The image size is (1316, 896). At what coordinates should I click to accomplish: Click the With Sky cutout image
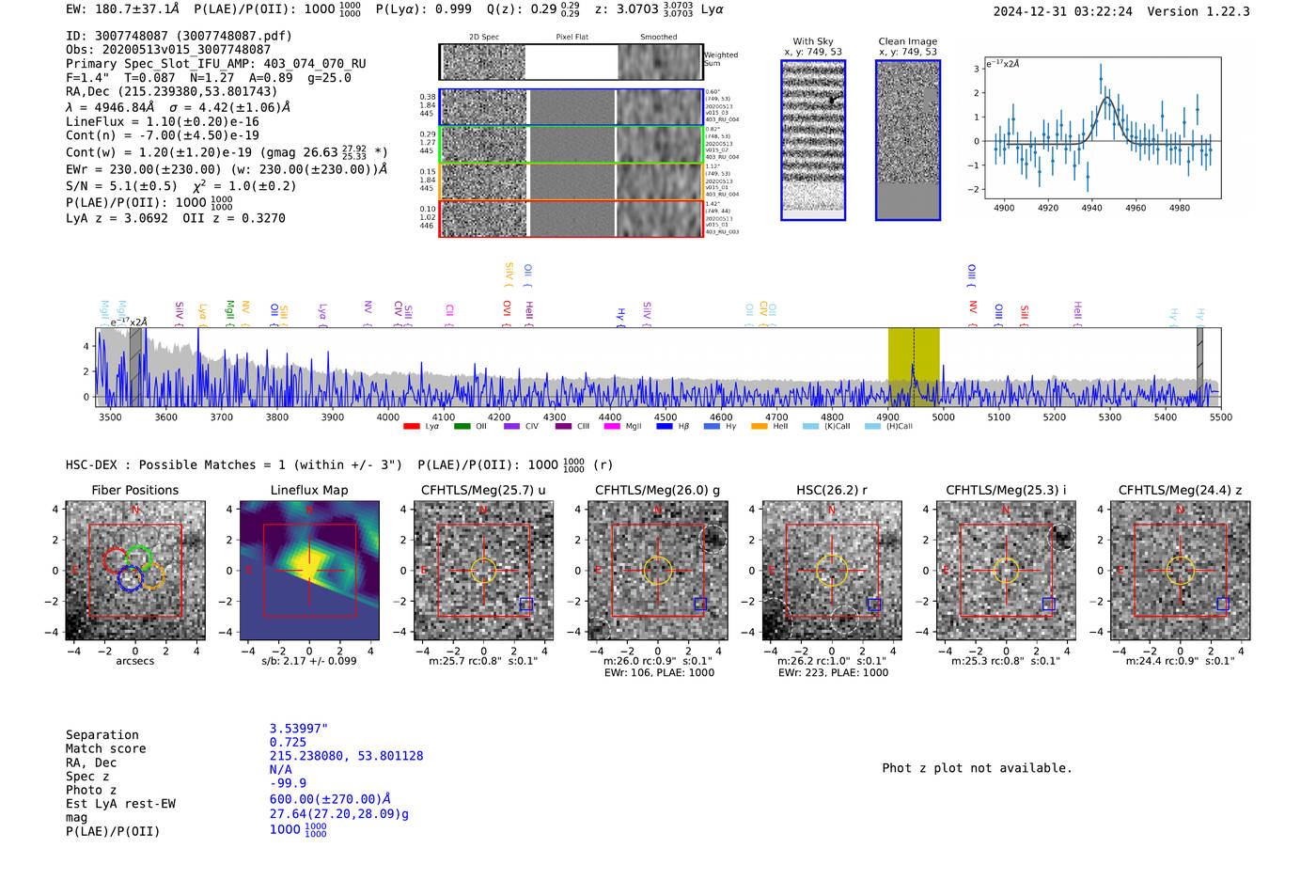[813, 140]
